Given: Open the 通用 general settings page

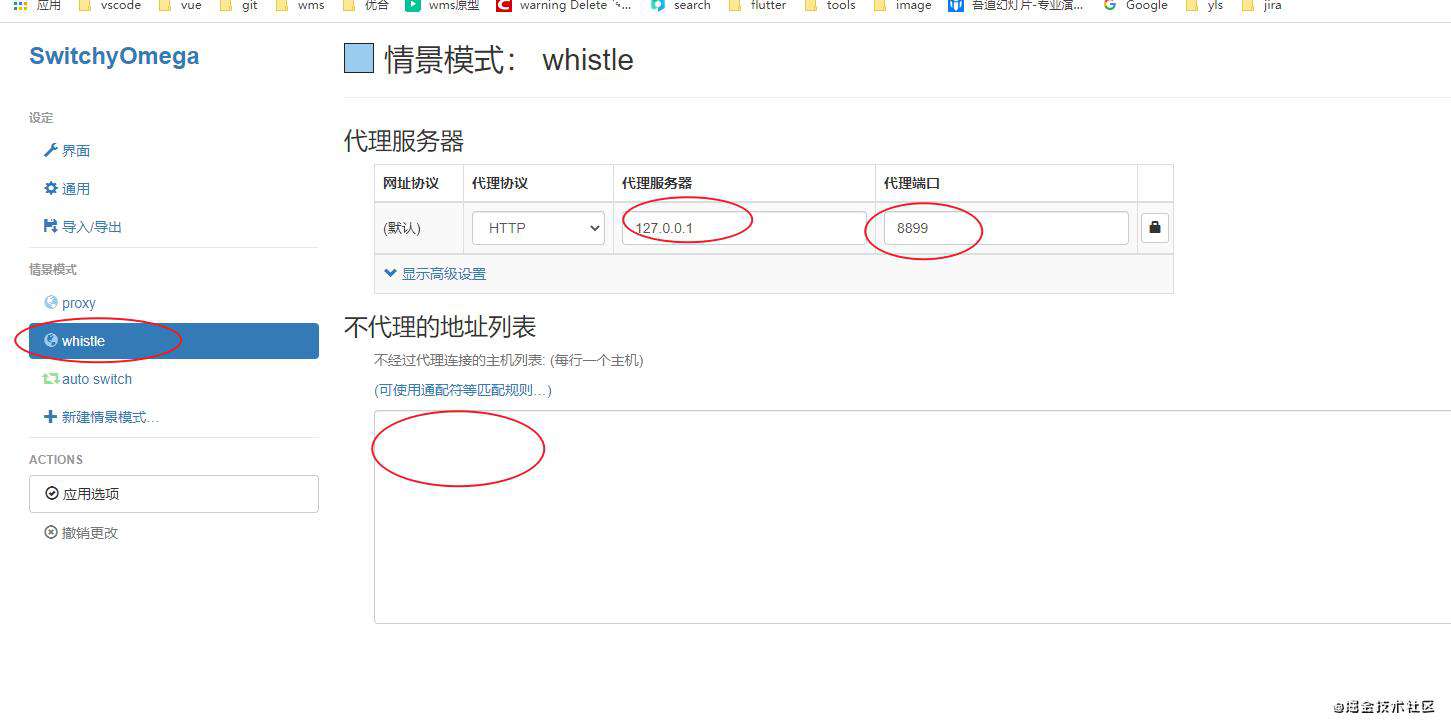Looking at the screenshot, I should pos(173,189).
